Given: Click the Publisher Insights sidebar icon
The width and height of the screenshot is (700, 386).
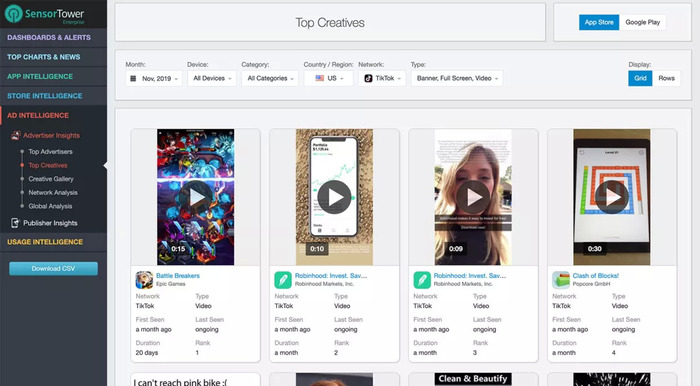Looking at the screenshot, I should tap(15, 223).
